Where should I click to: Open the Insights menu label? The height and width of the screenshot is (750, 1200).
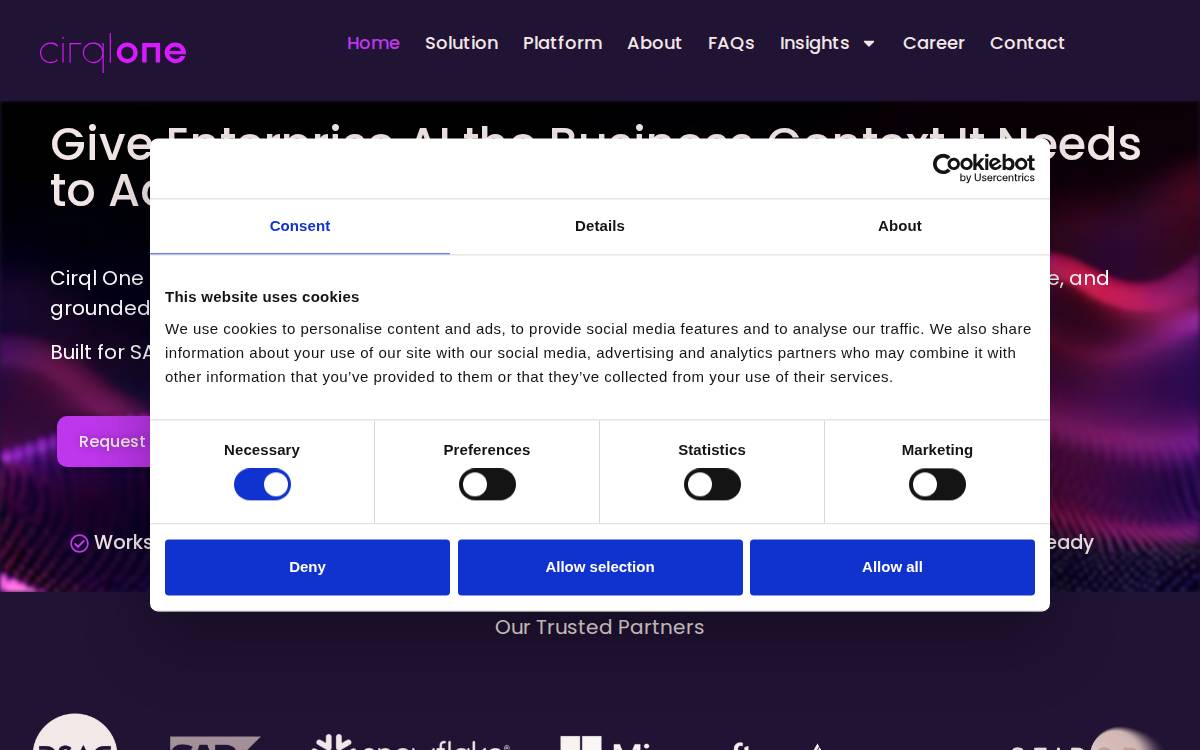point(814,43)
